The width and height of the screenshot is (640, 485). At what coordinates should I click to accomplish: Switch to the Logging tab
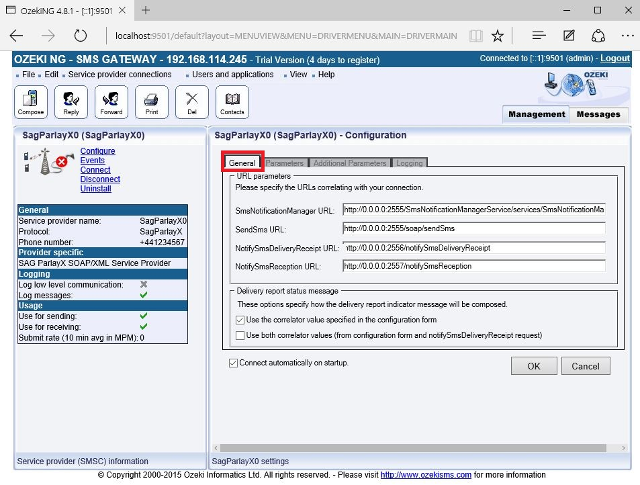tap(409, 163)
